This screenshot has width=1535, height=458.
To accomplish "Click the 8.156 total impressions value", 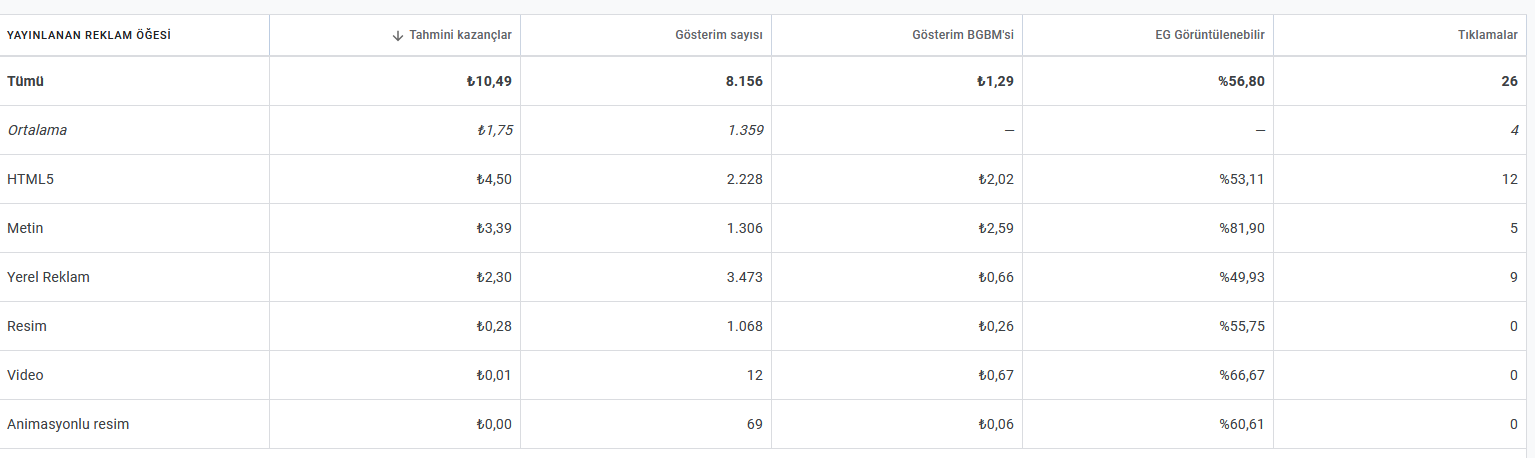I will click(x=744, y=82).
